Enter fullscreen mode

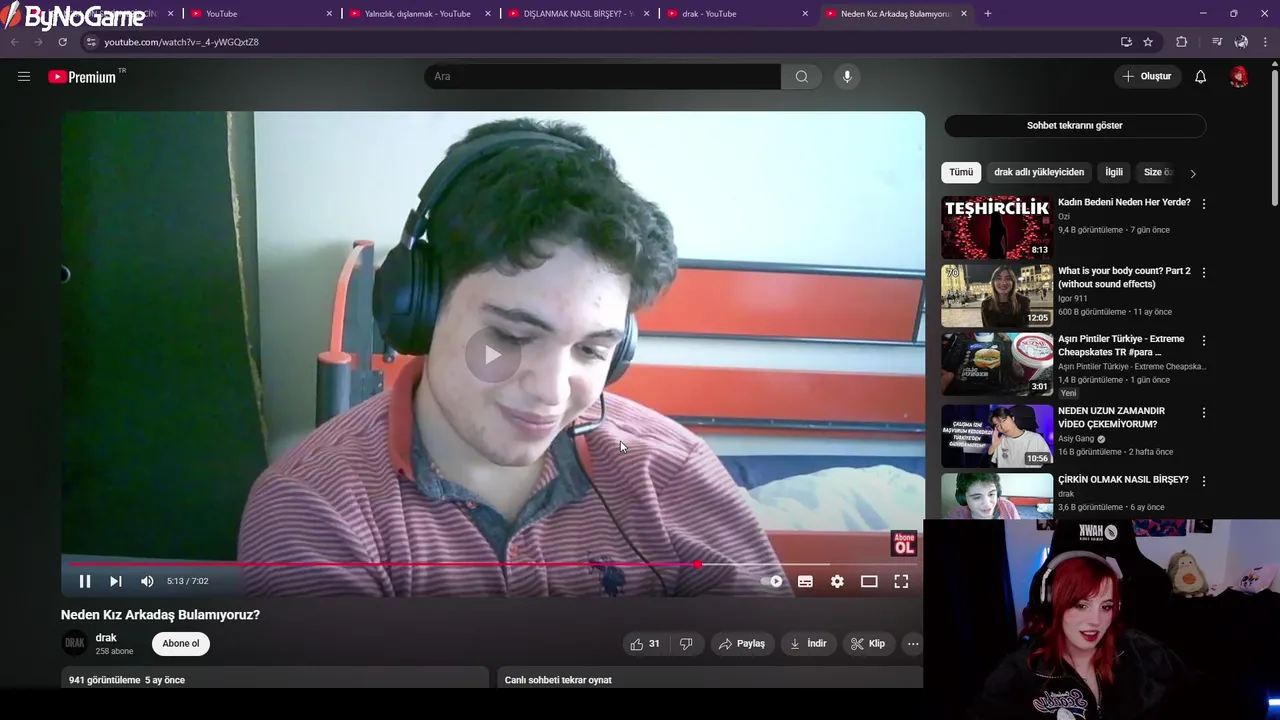tap(901, 581)
